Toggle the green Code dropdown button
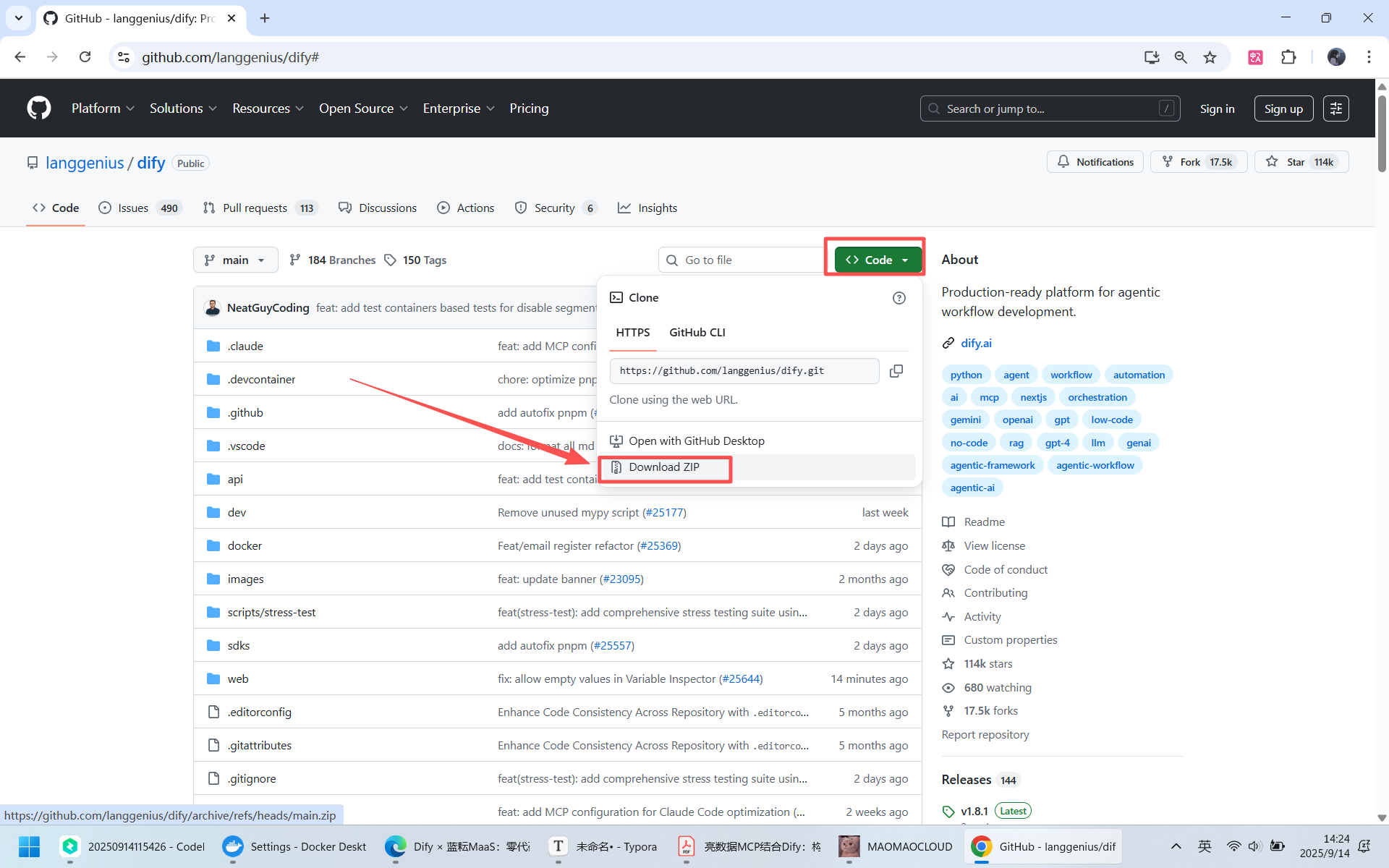This screenshot has height=868, width=1389. pyautogui.click(x=878, y=260)
